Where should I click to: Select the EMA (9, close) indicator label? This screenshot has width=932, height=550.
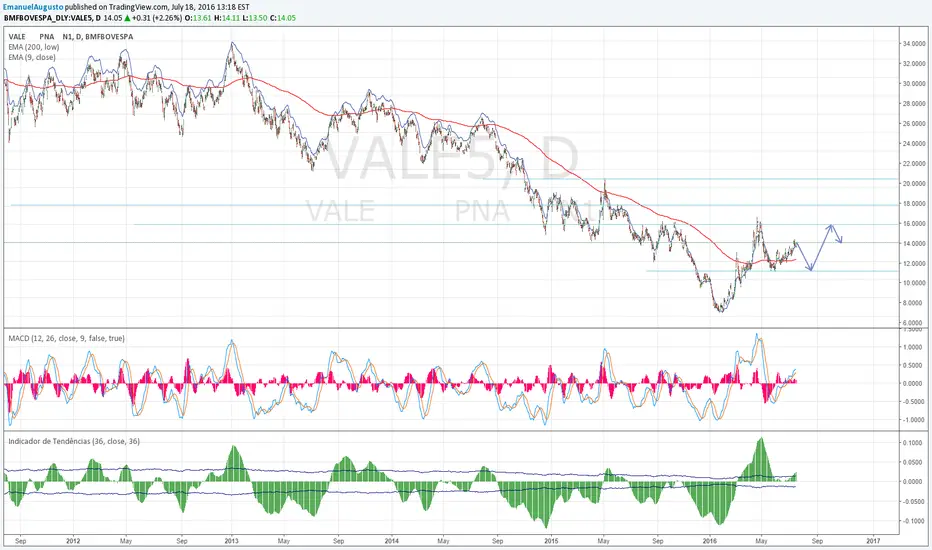[x=32, y=57]
